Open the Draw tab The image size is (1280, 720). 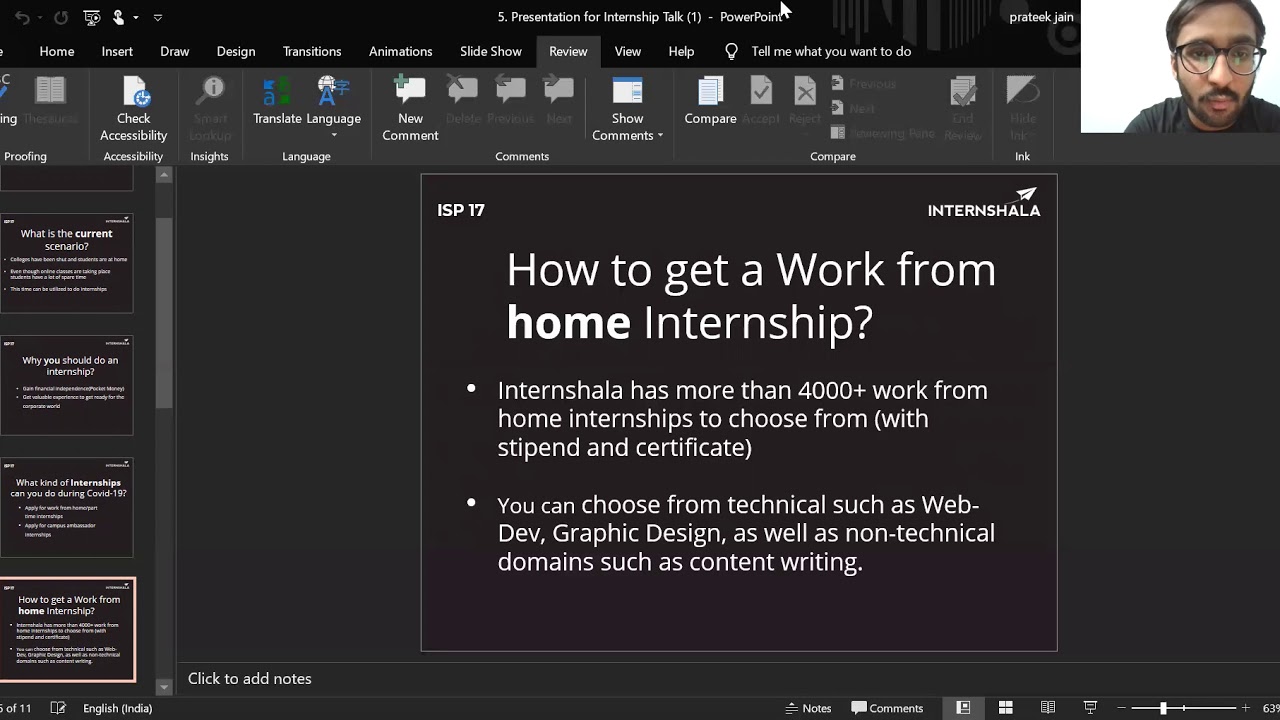coord(174,51)
